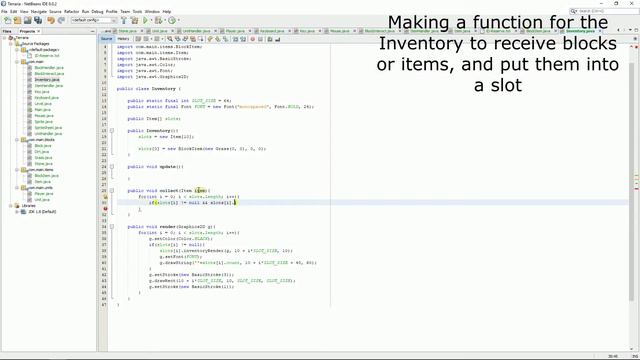This screenshot has width=640, height=360.
Task: Click the Build Project hammer icon
Action: pyautogui.click(x=124, y=20)
